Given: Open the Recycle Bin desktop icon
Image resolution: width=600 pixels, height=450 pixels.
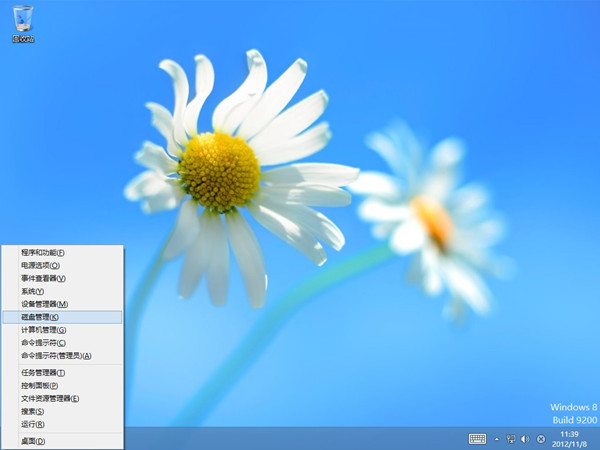Looking at the screenshot, I should tap(22, 22).
